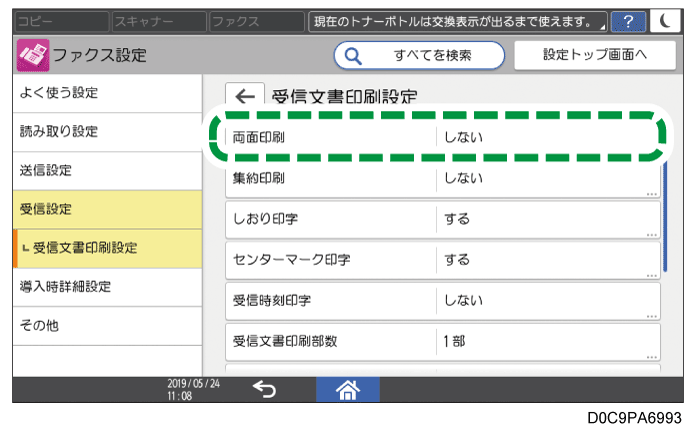Viewport: 695px width, 431px height.
Task: Select 導入時詳細設定 in sidebar
Action: pyautogui.click(x=107, y=287)
